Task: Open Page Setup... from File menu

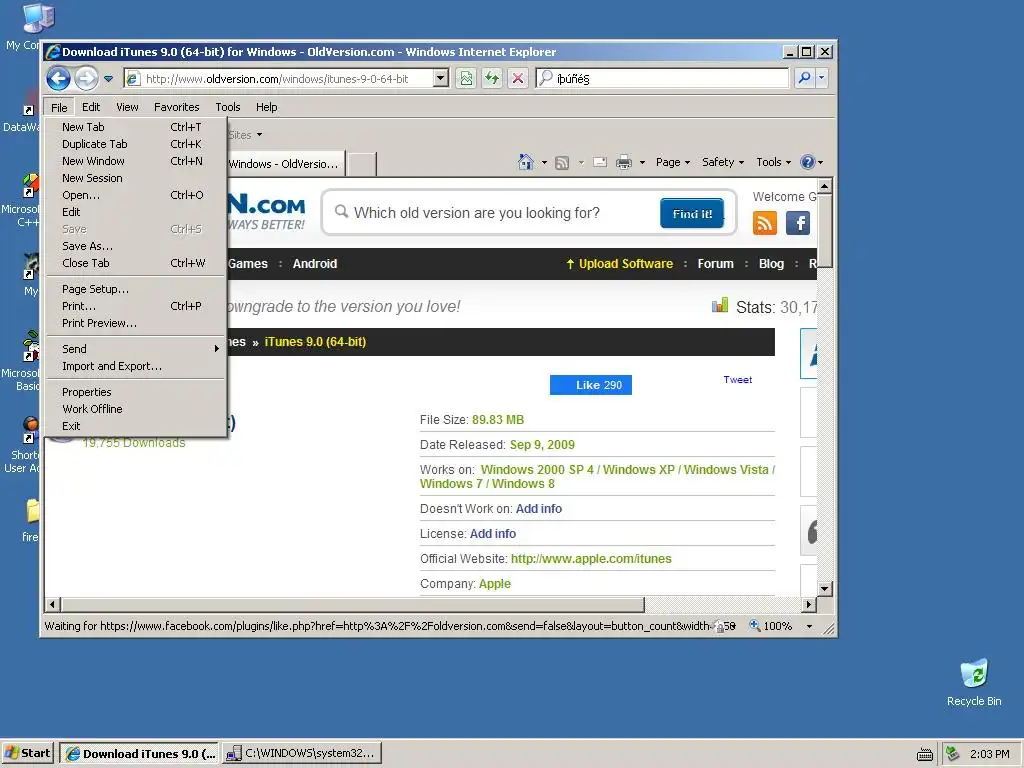Action: pyautogui.click(x=136, y=289)
